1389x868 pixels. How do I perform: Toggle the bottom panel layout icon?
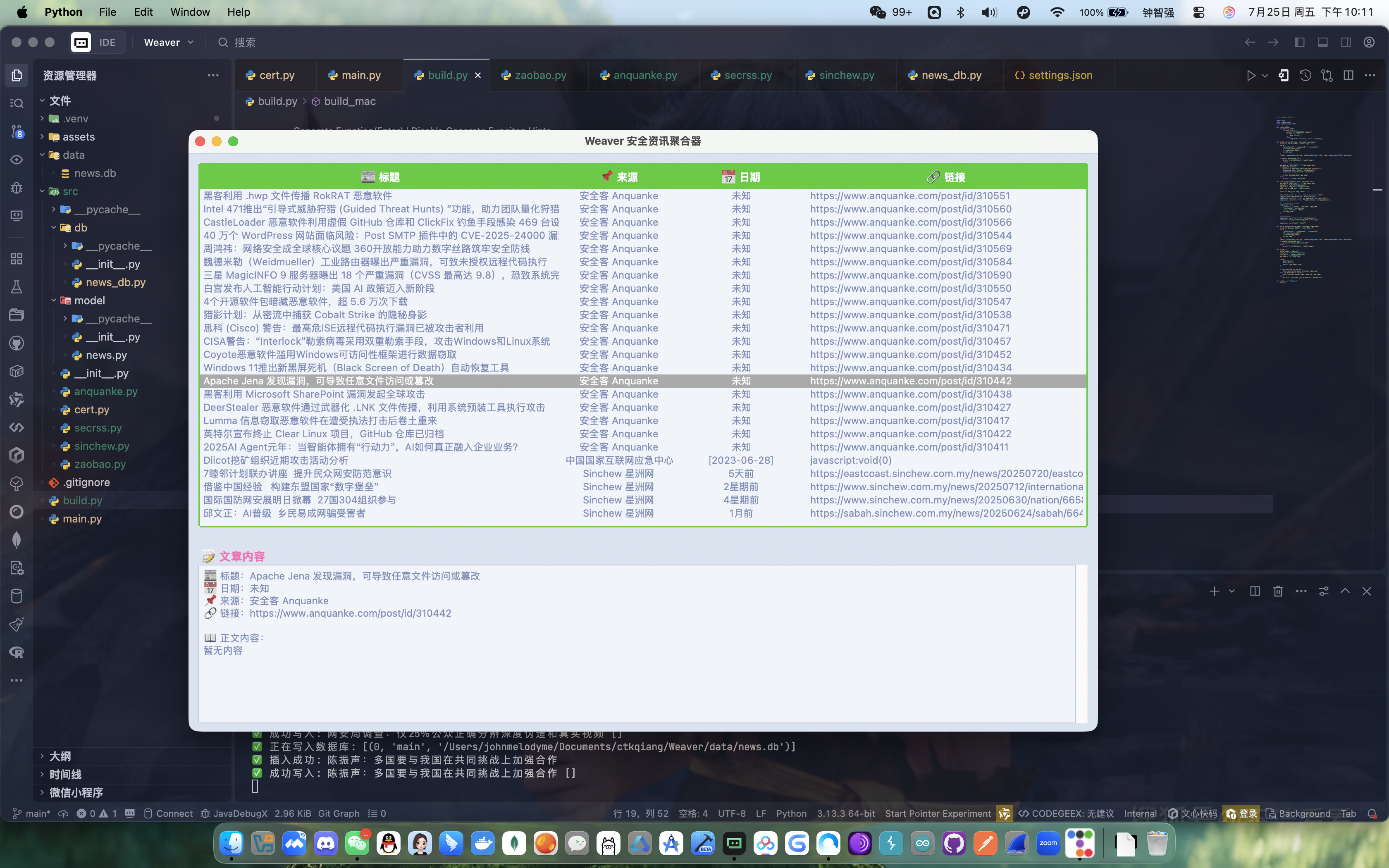tap(1323, 43)
